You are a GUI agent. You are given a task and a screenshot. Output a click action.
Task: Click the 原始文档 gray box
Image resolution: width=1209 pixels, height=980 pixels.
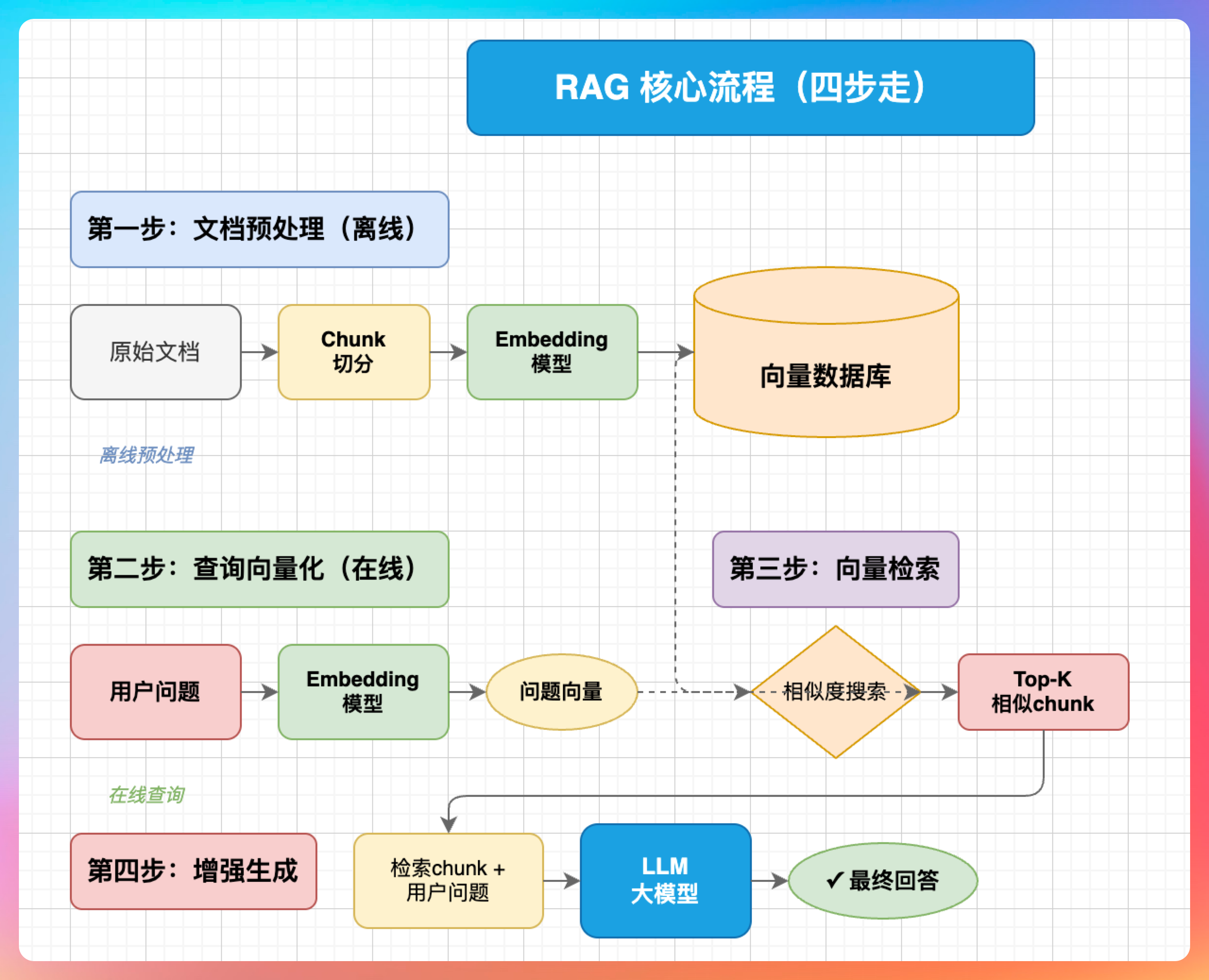click(x=155, y=352)
